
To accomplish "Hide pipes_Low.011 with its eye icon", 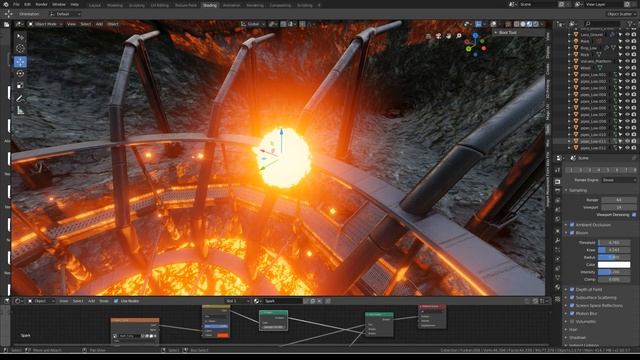I will click(x=627, y=141).
